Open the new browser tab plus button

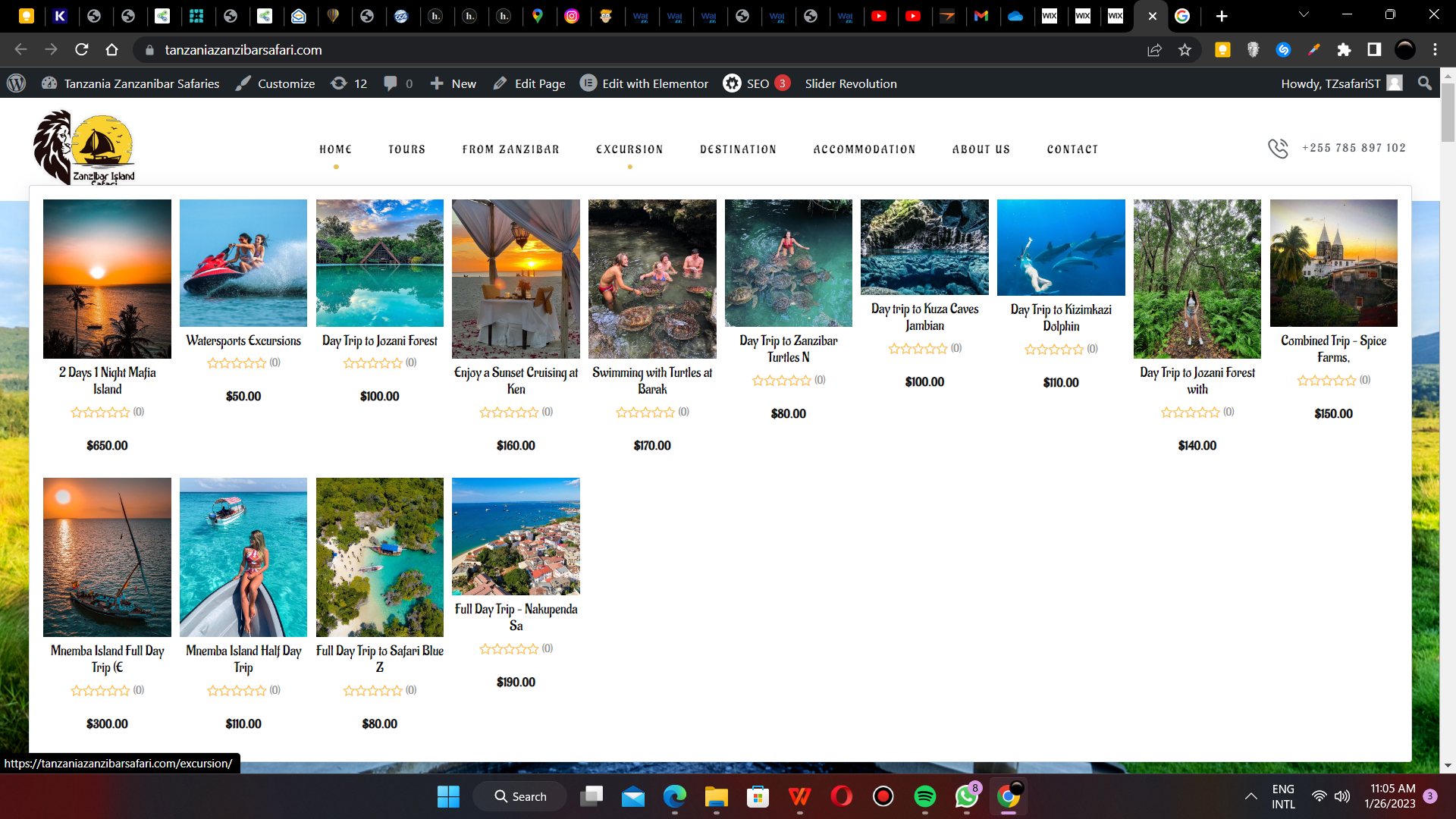click(x=1221, y=16)
